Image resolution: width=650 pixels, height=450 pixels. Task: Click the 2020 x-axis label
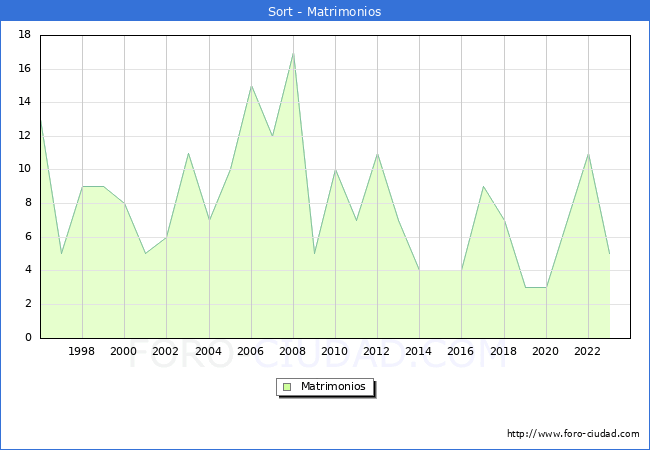click(546, 352)
